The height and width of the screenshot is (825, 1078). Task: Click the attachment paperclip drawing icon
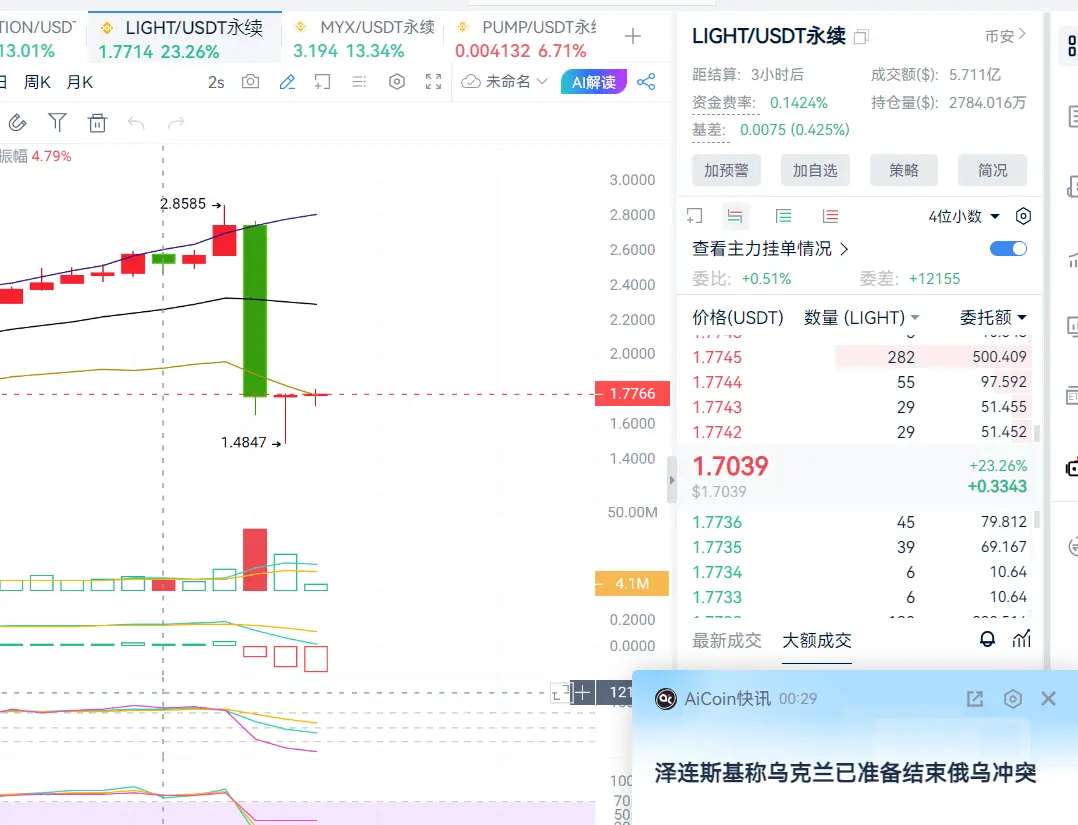[17, 122]
